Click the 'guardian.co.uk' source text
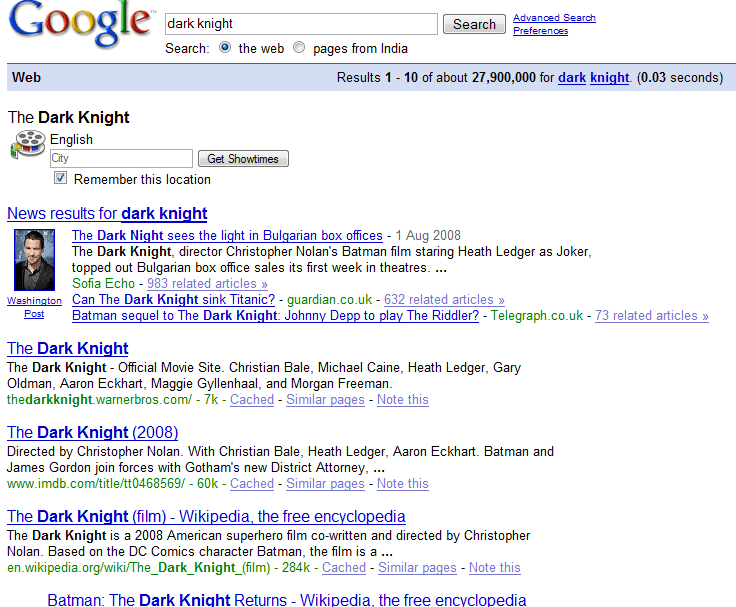This screenshot has height=607, width=736. click(330, 300)
